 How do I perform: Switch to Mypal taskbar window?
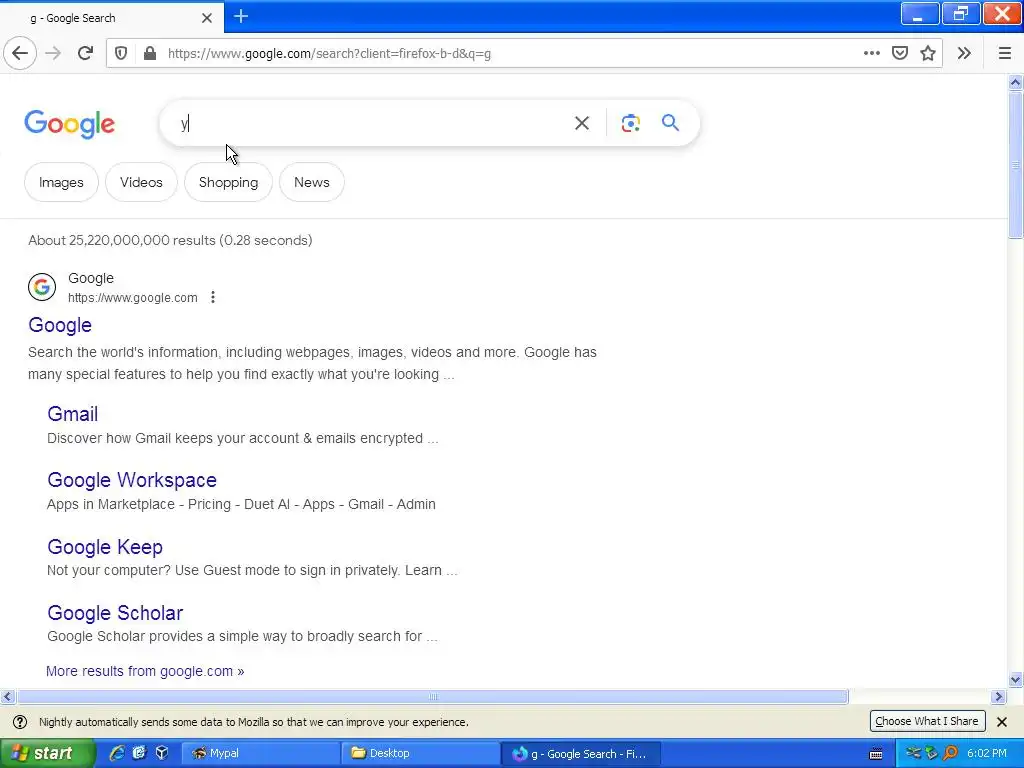click(x=260, y=753)
